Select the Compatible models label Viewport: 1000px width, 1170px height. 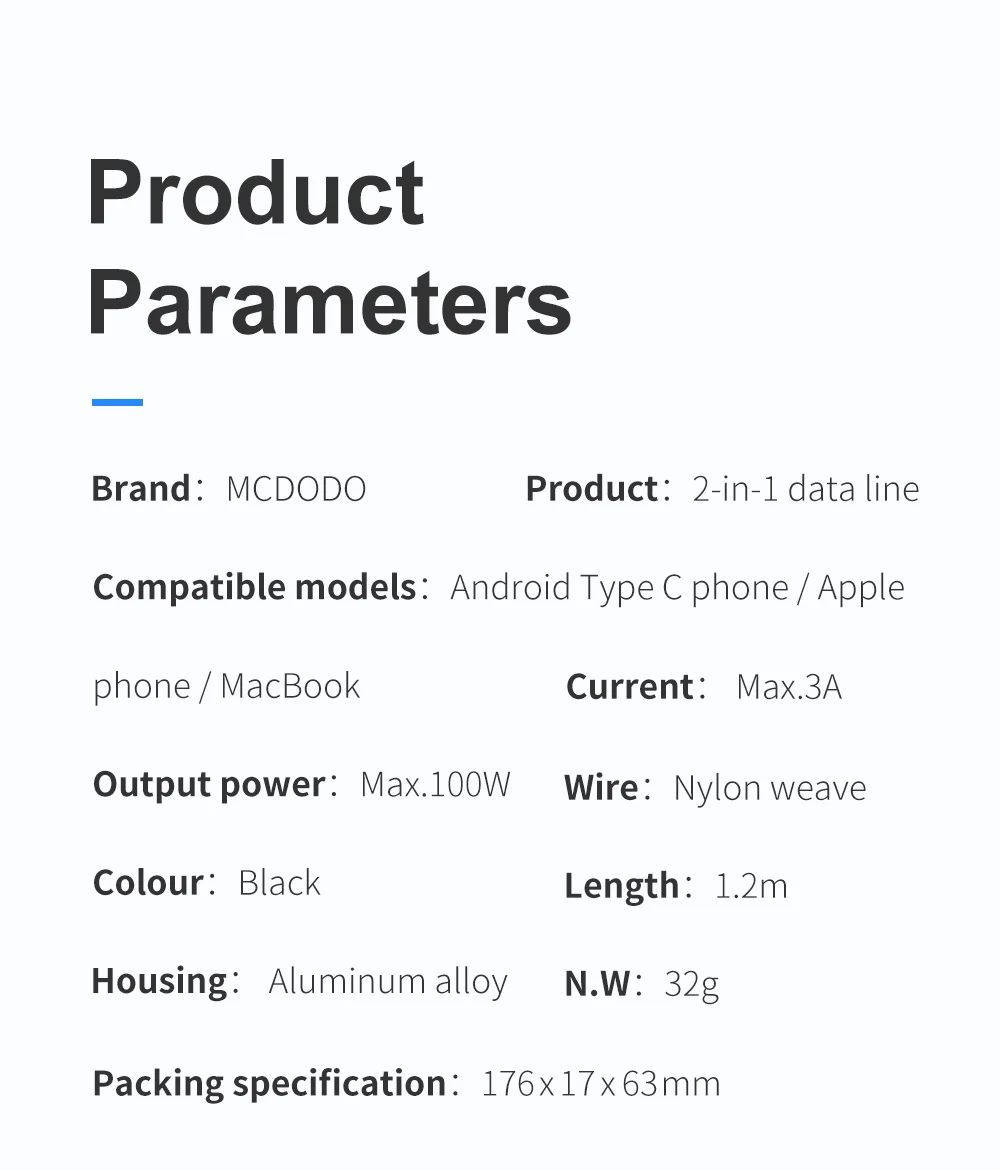coord(254,587)
